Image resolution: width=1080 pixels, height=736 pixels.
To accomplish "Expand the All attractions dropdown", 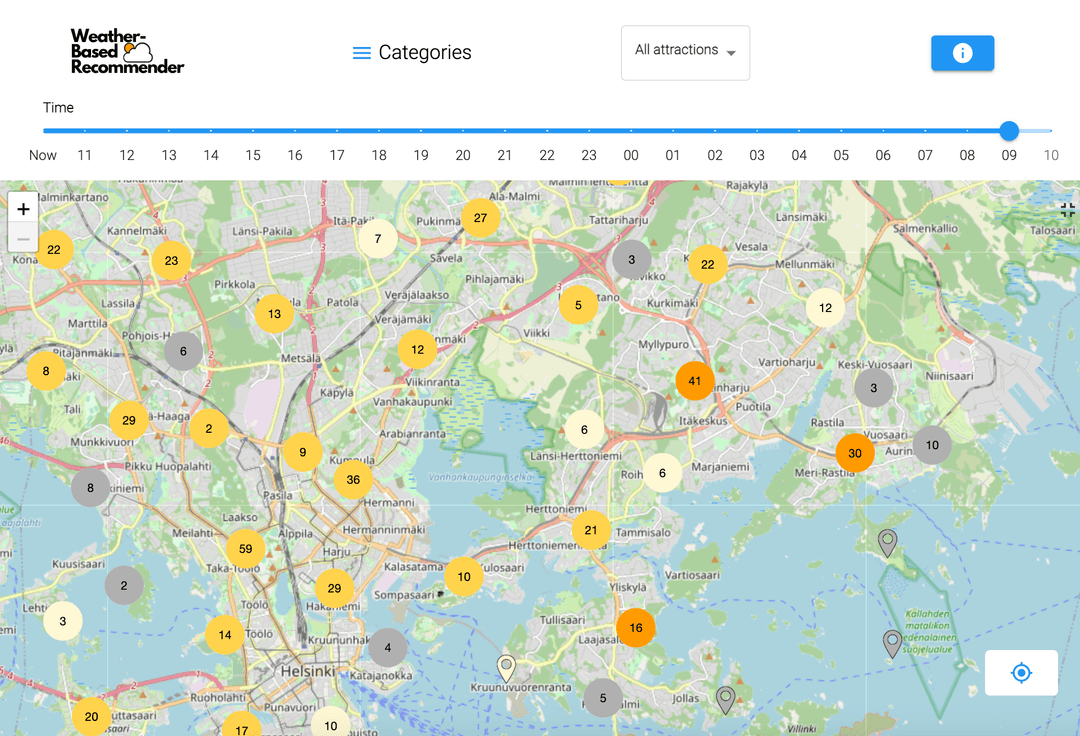I will (685, 52).
